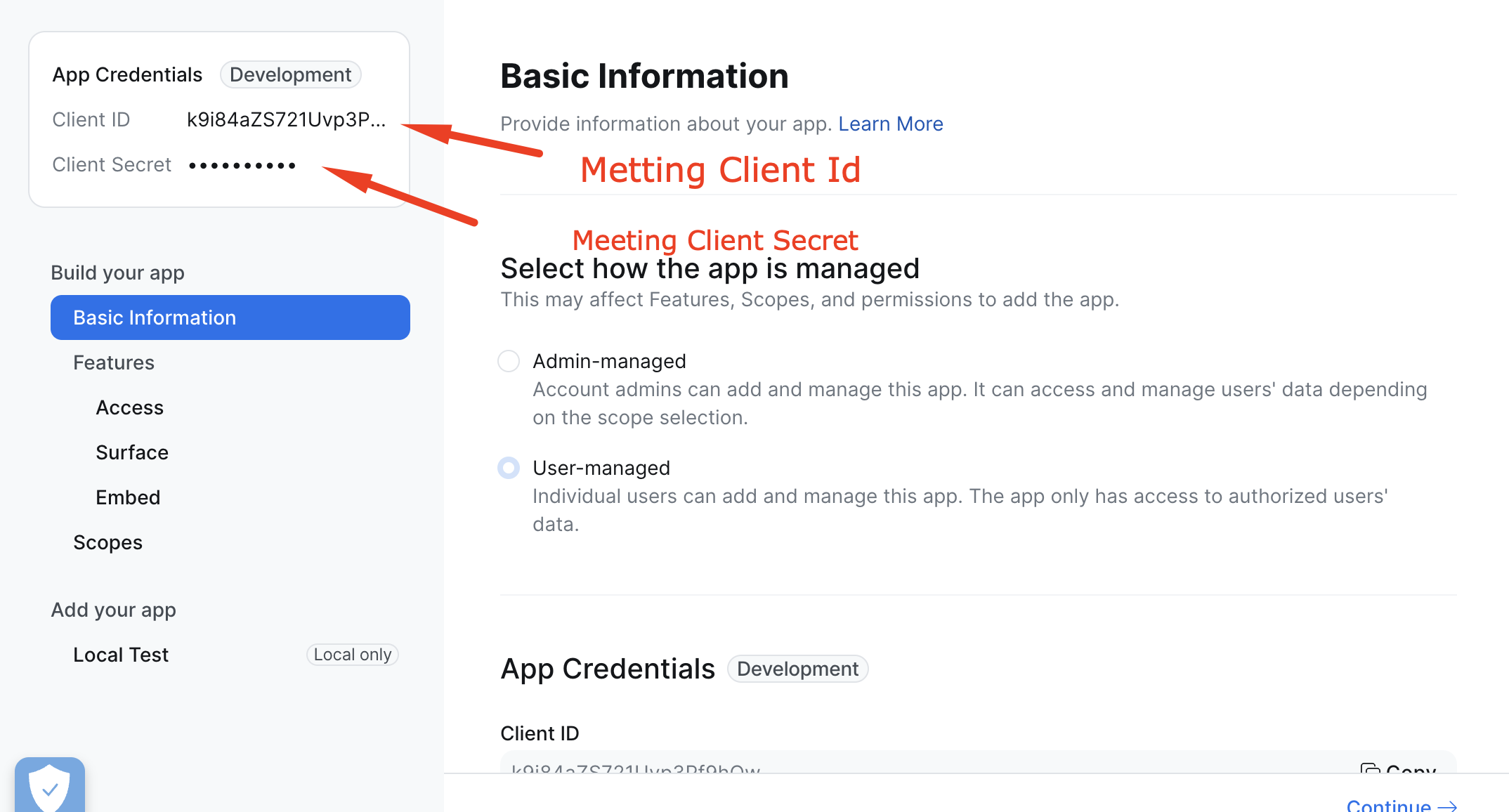Open Local Test in sidebar
The height and width of the screenshot is (812, 1509).
point(121,655)
